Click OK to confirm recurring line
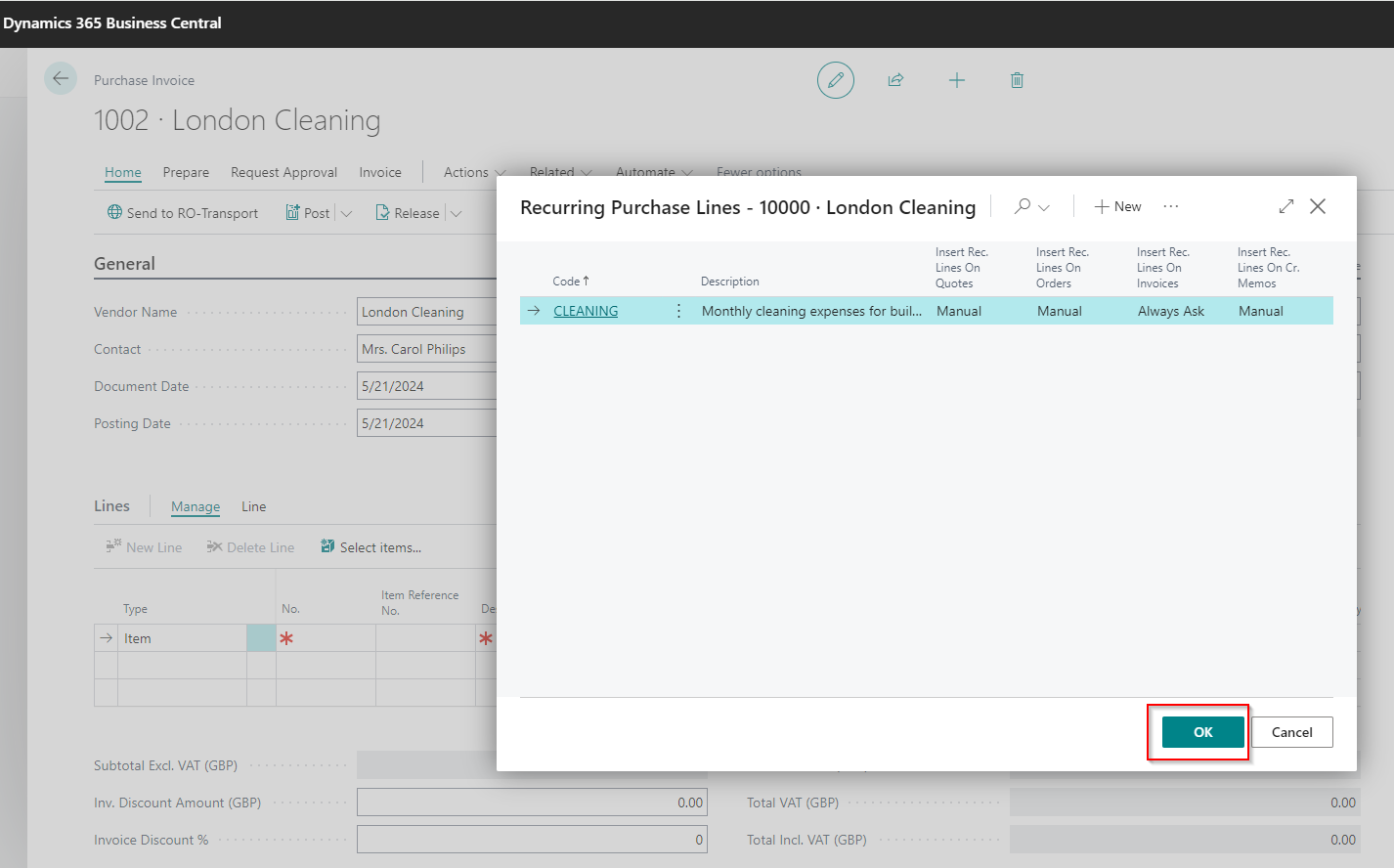This screenshot has height=868, width=1394. (1202, 732)
